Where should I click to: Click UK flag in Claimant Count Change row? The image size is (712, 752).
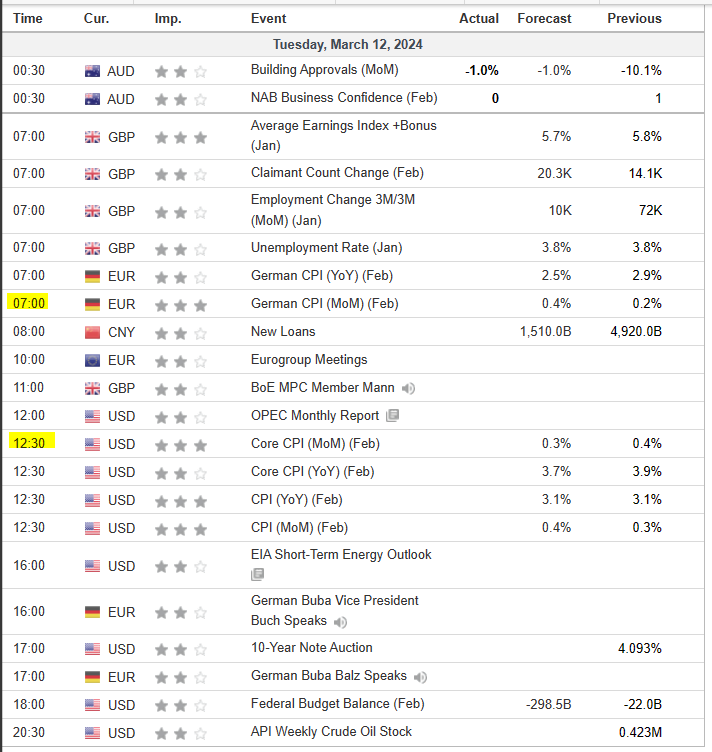click(x=93, y=174)
